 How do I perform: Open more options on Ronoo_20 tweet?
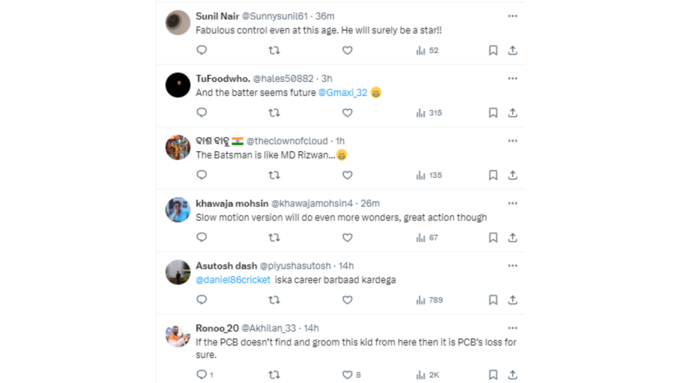coord(513,328)
